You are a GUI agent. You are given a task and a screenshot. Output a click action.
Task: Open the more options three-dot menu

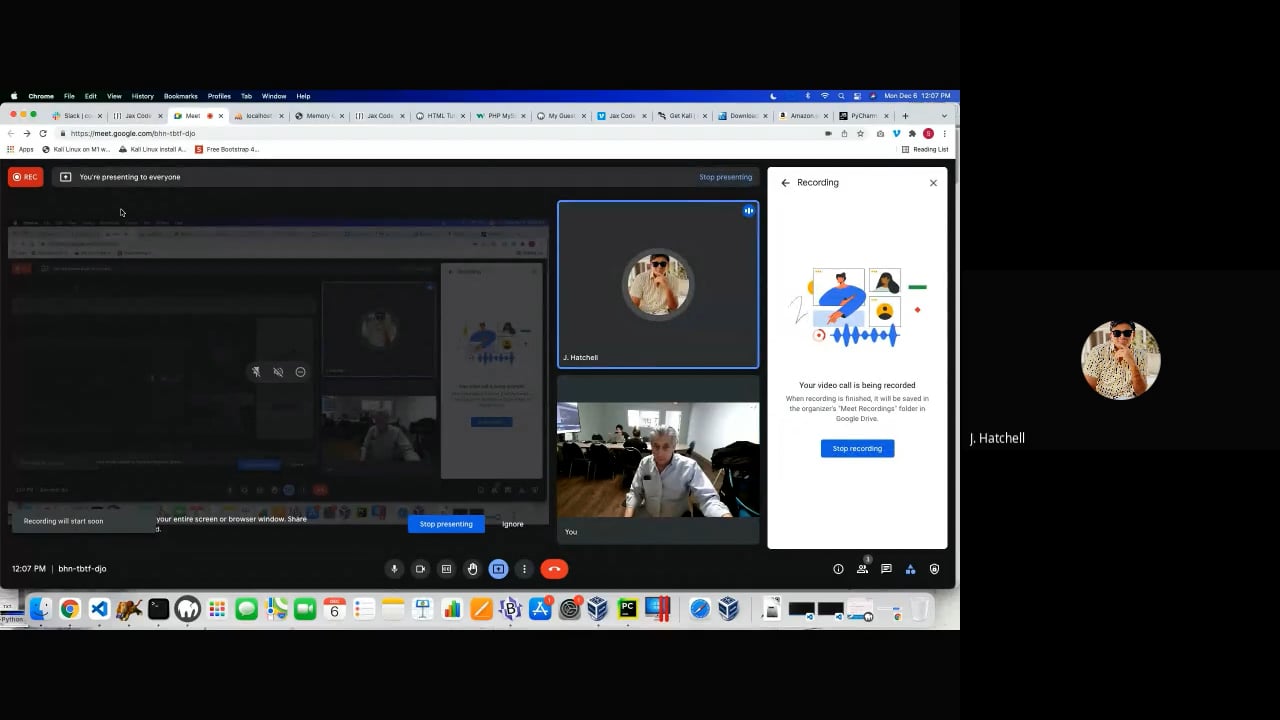(524, 569)
